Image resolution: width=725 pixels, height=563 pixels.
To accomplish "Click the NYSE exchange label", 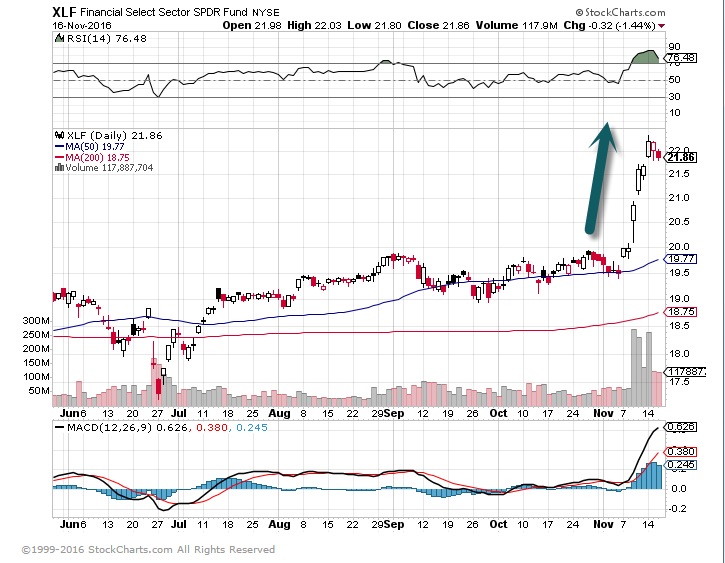I will pos(266,12).
